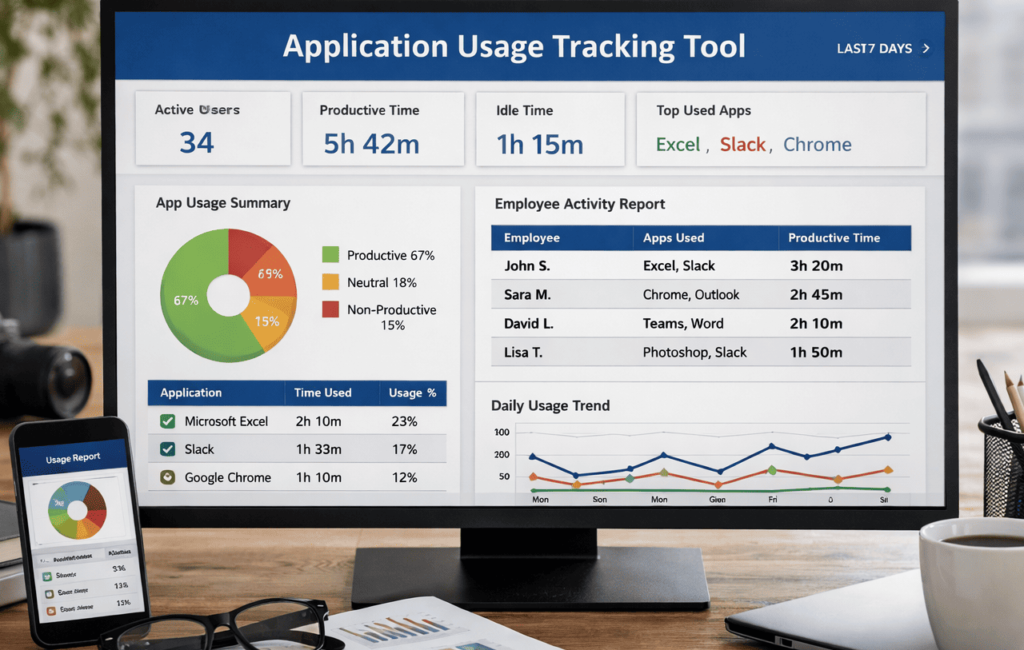Click the Excel link under Top Used Apps

(678, 144)
